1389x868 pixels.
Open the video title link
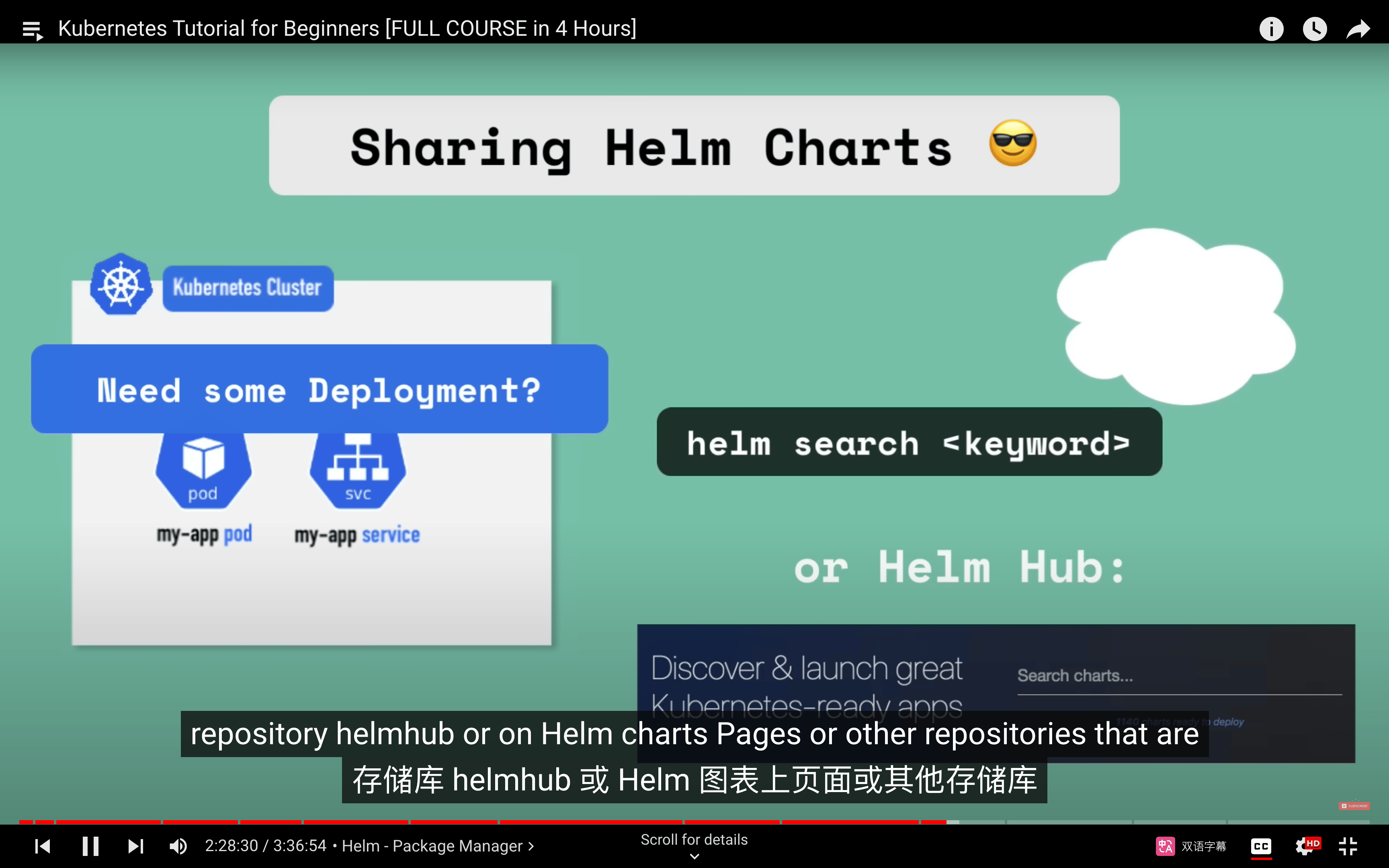click(347, 28)
